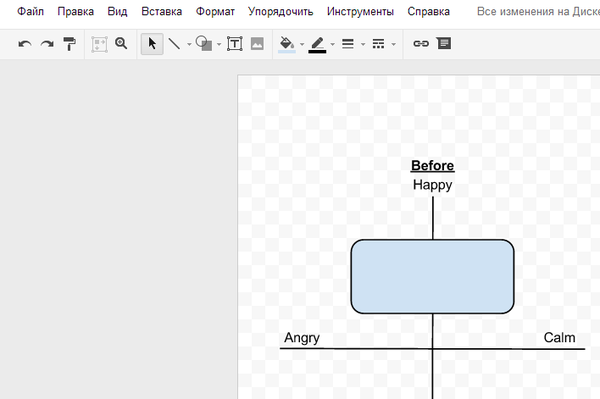This screenshot has width=600, height=399.
Task: Select the Paint format roller icon
Action: pos(70,44)
